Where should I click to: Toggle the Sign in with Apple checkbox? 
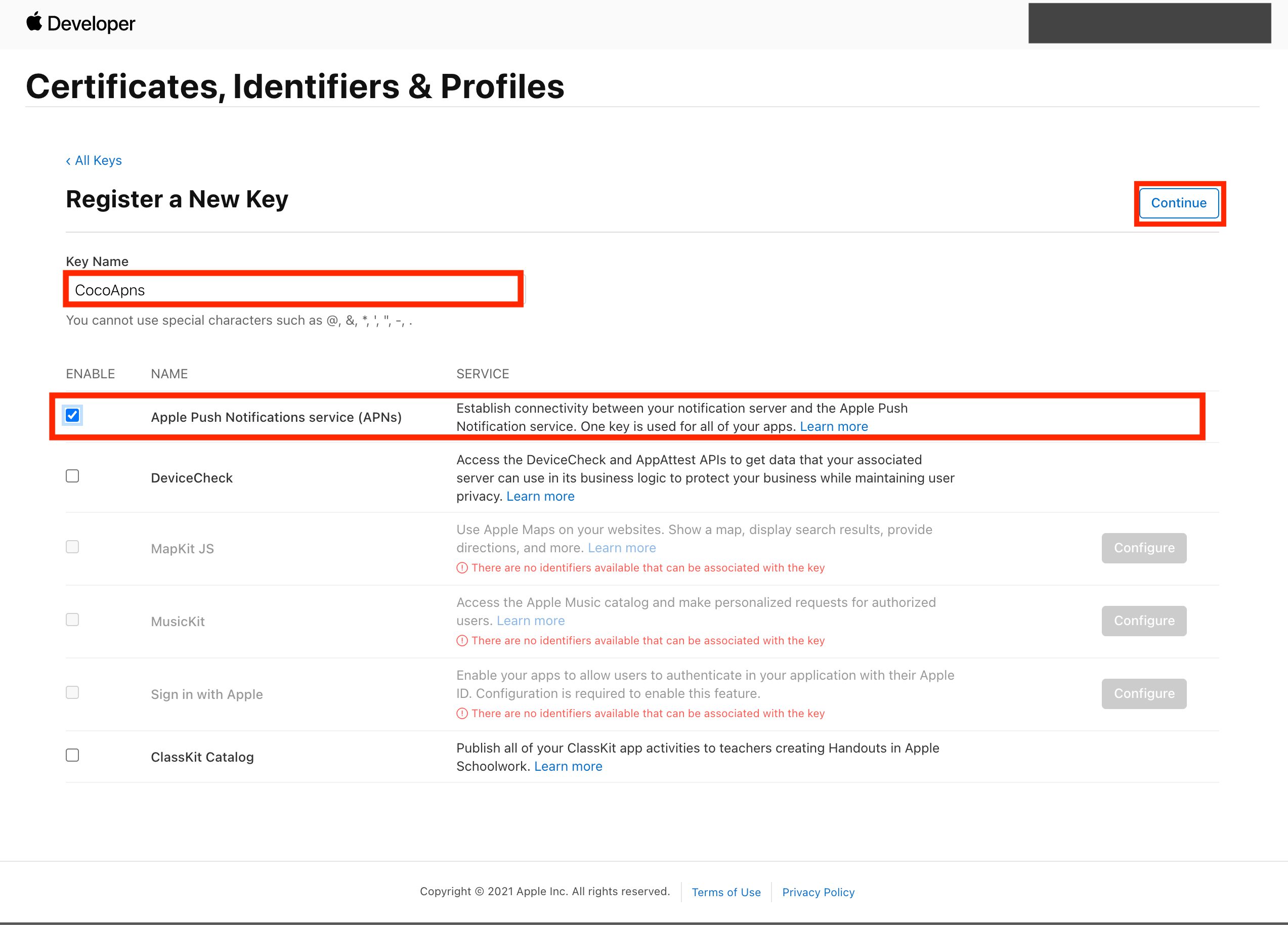(72, 692)
